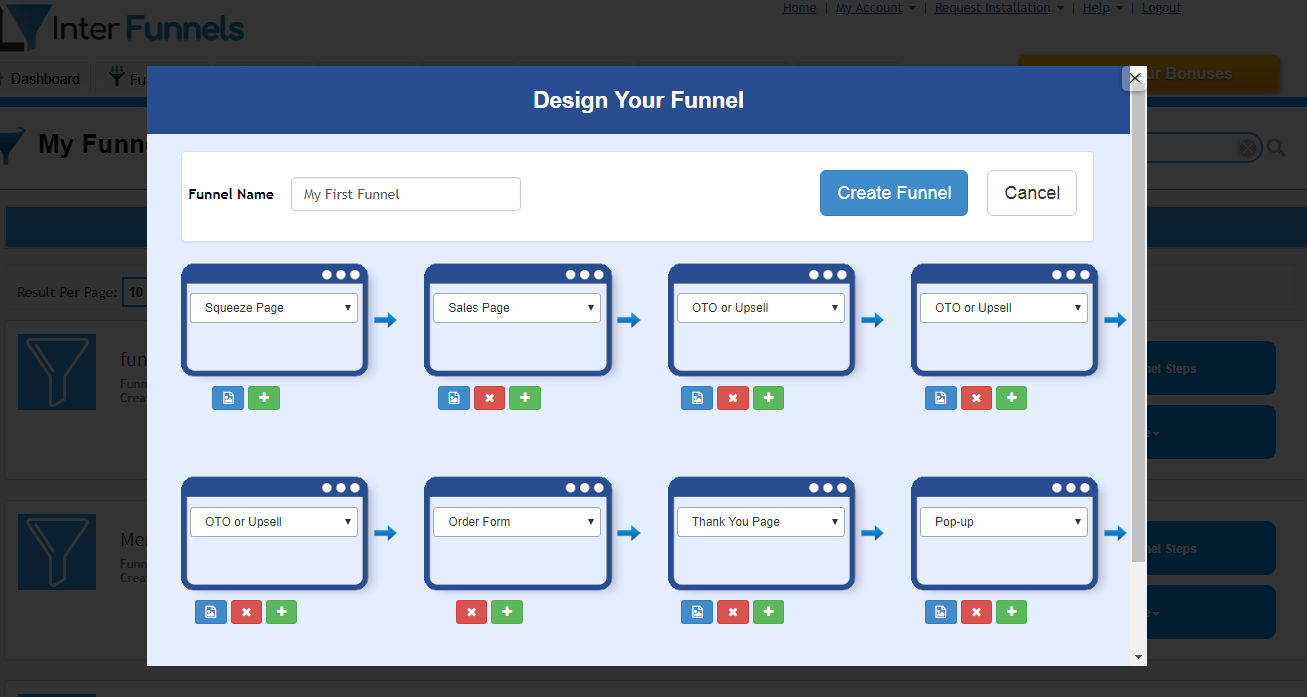Add a step after Order Form
Screen dimensions: 1307x697
pos(507,612)
